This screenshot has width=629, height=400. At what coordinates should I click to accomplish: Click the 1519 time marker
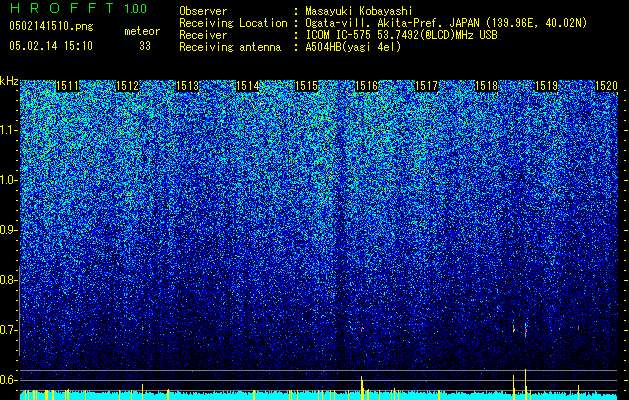pyautogui.click(x=546, y=86)
